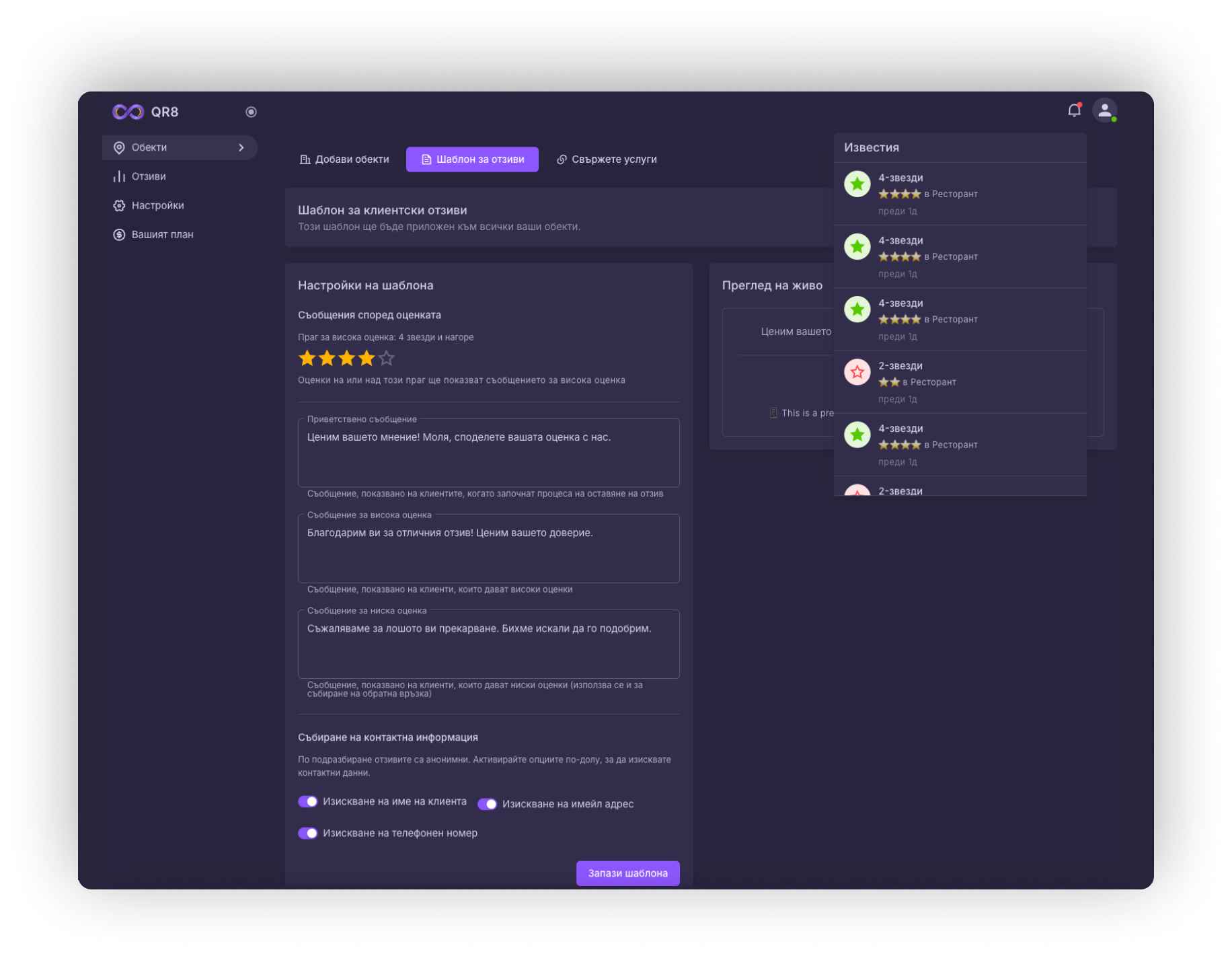Click the Запази шаблона button

pos(627,873)
